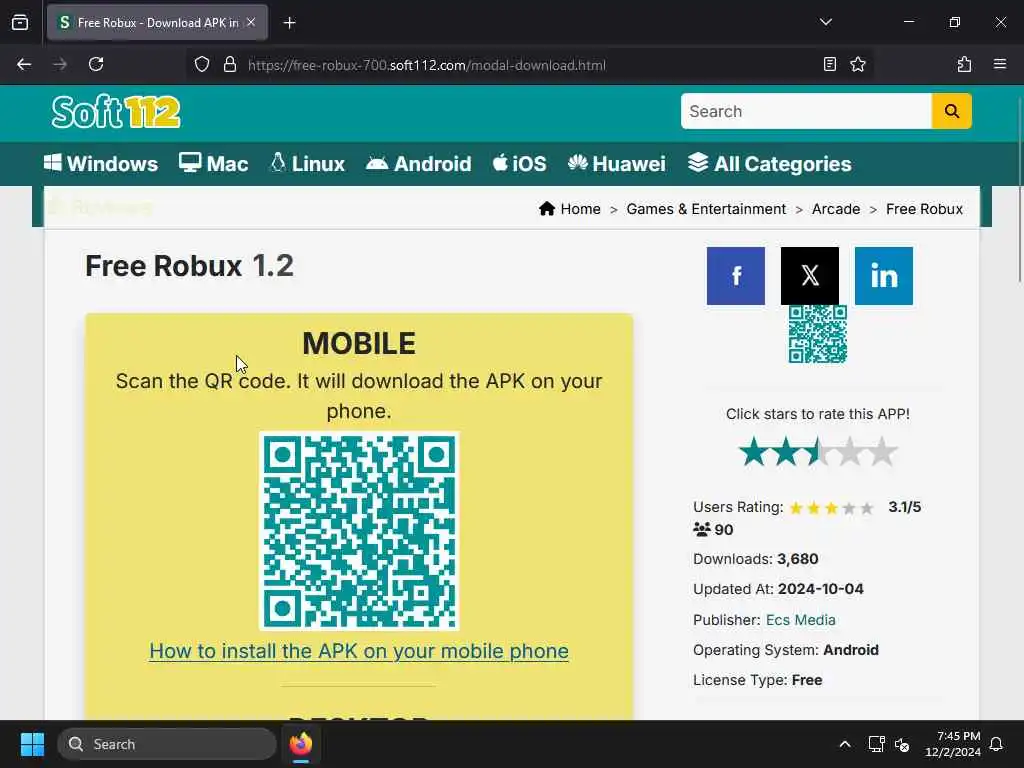Click the browser Forward arrow
This screenshot has width=1024, height=768.
(x=60, y=65)
